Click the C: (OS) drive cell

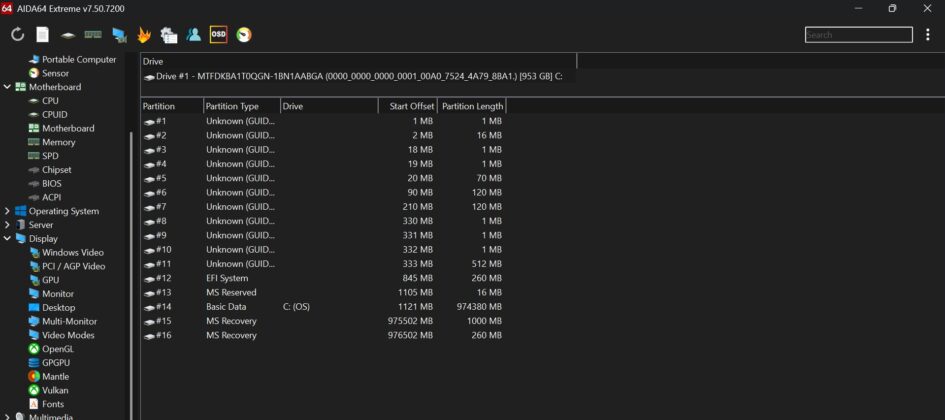point(296,307)
